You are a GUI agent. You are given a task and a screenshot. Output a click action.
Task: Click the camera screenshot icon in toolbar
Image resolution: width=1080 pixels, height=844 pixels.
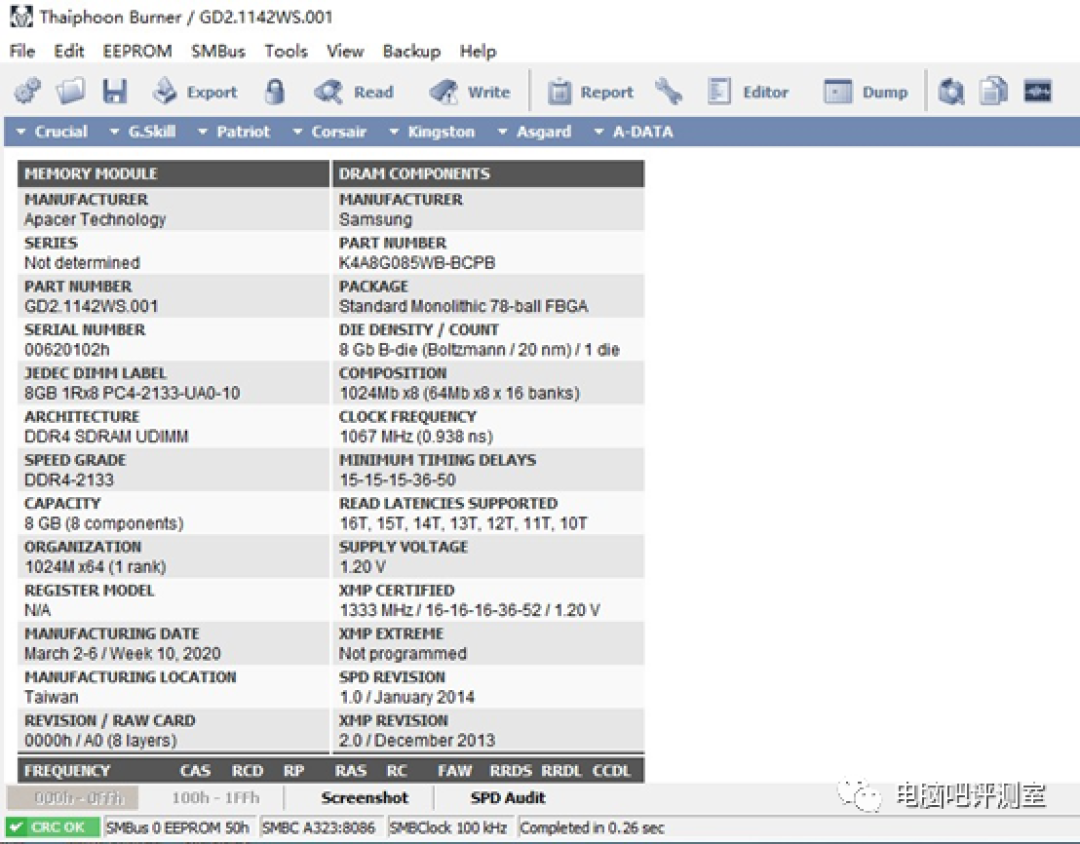[951, 91]
